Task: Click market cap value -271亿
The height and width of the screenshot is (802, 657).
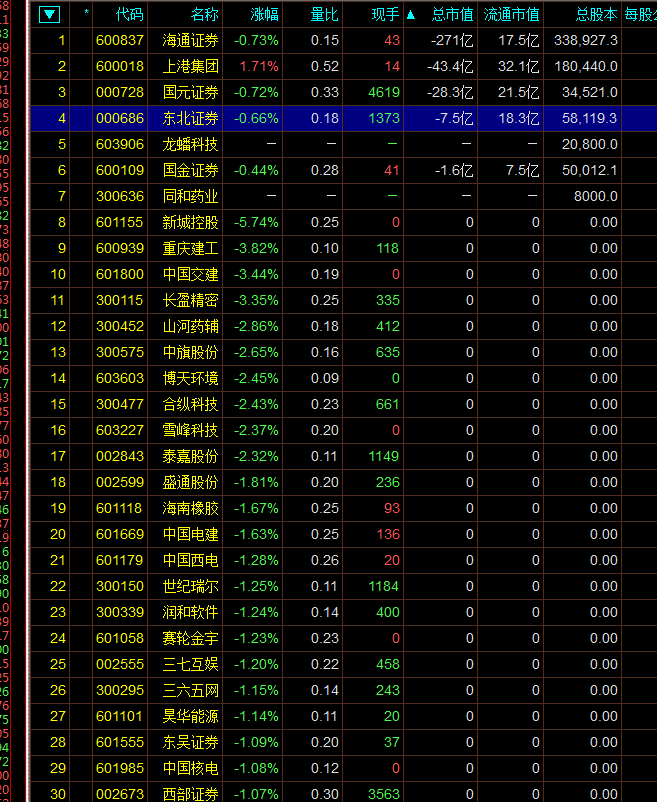Action: (452, 40)
